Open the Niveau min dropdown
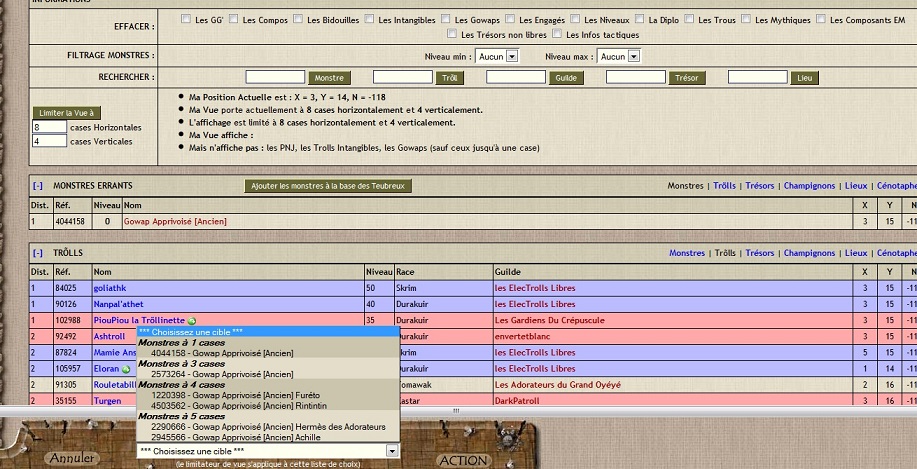Viewport: 917px width, 469px height. coord(512,57)
